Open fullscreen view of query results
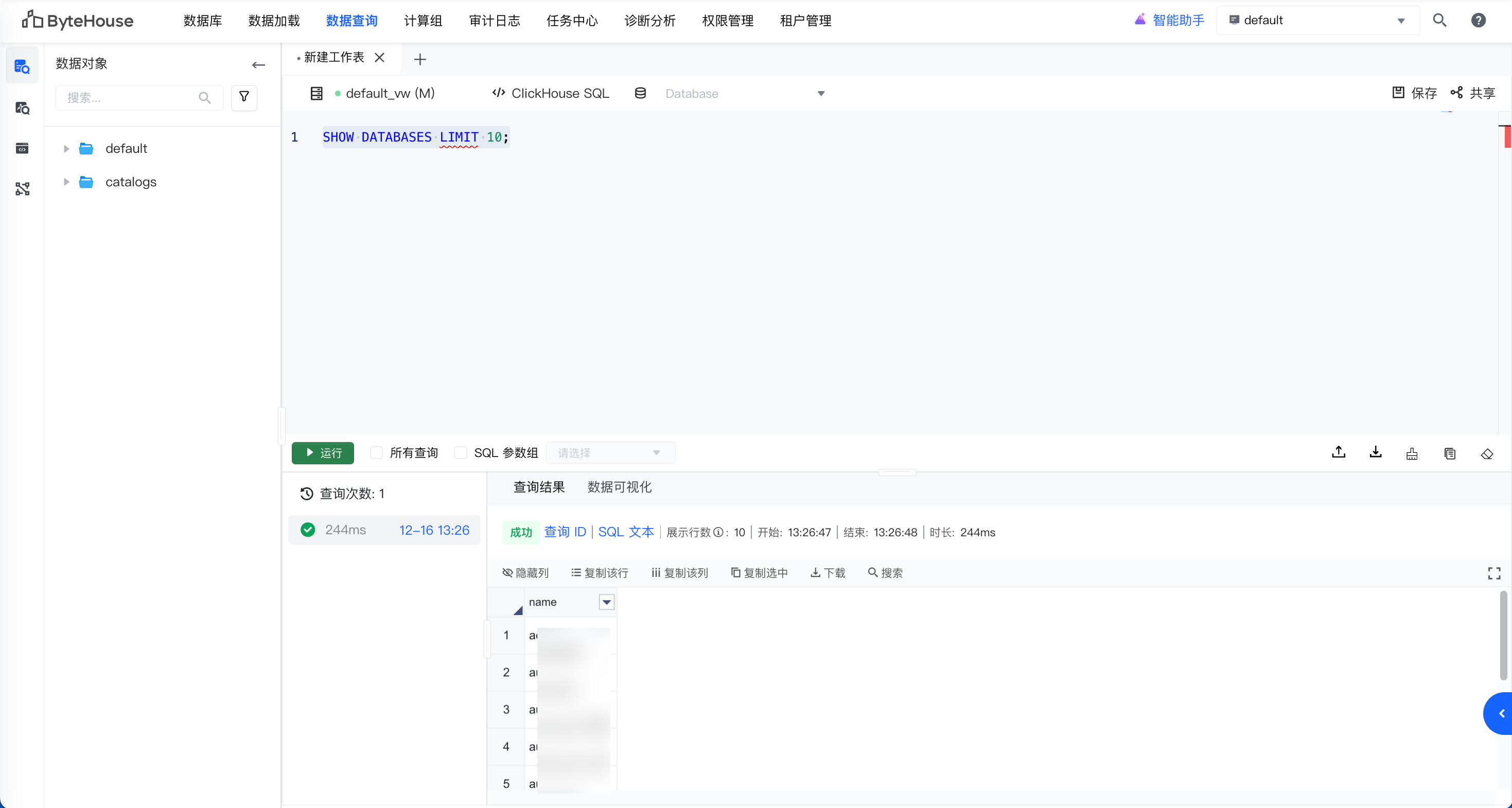This screenshot has width=1512, height=808. 1494,573
